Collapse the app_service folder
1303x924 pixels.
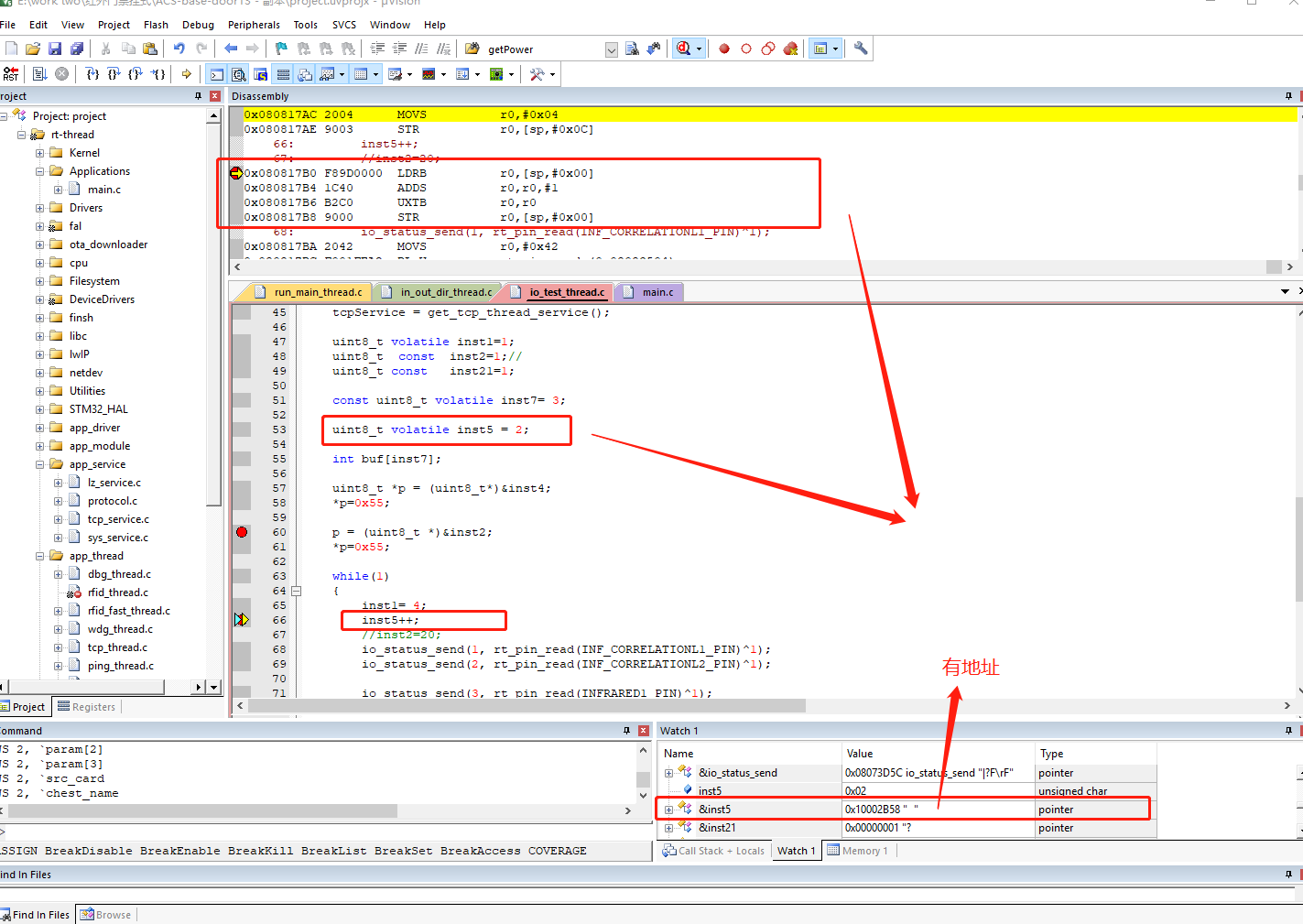point(40,464)
